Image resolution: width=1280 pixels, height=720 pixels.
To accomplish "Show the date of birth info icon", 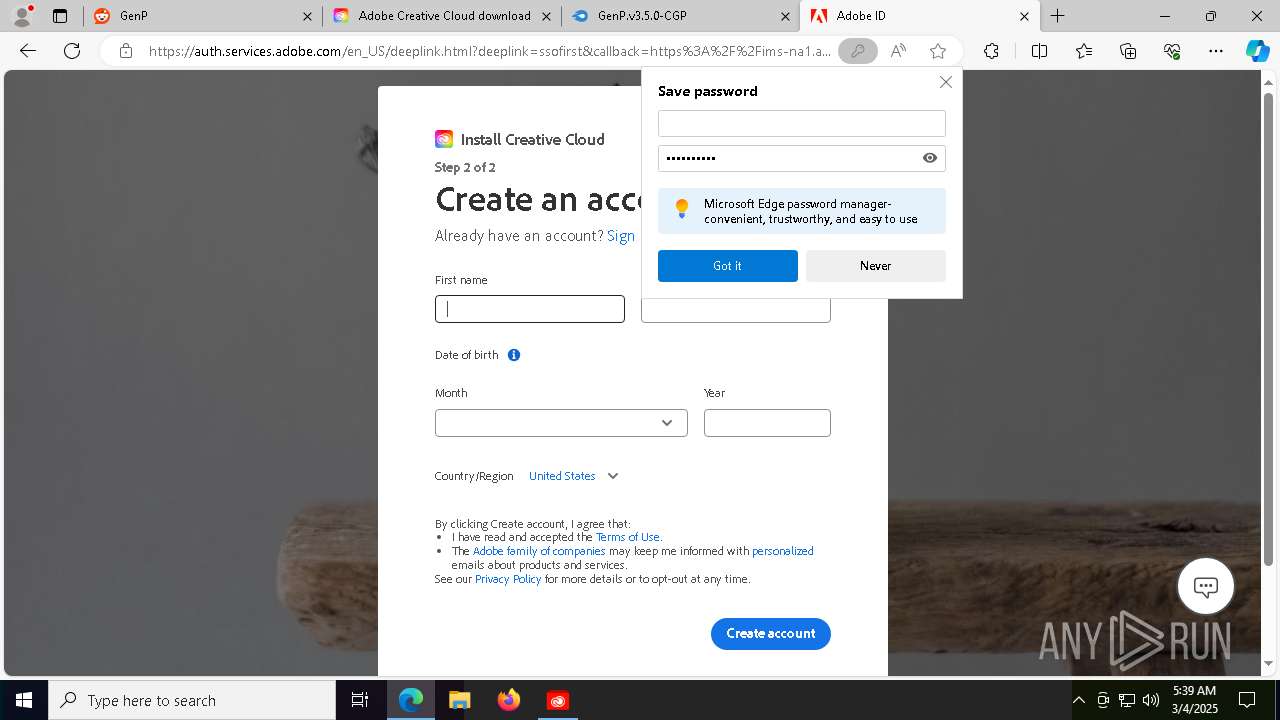I will pyautogui.click(x=514, y=355).
